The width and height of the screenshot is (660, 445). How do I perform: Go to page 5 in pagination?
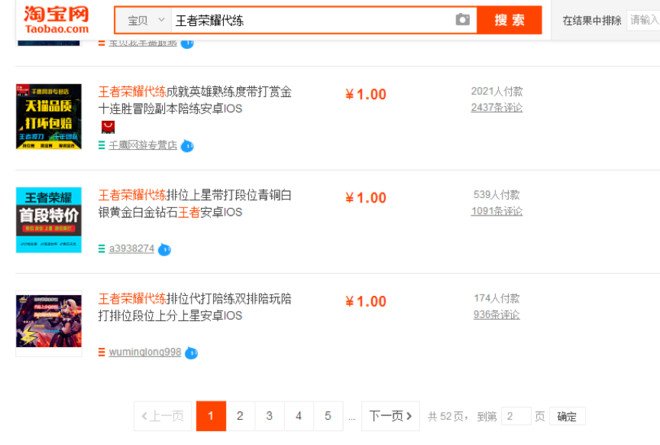pyautogui.click(x=328, y=416)
